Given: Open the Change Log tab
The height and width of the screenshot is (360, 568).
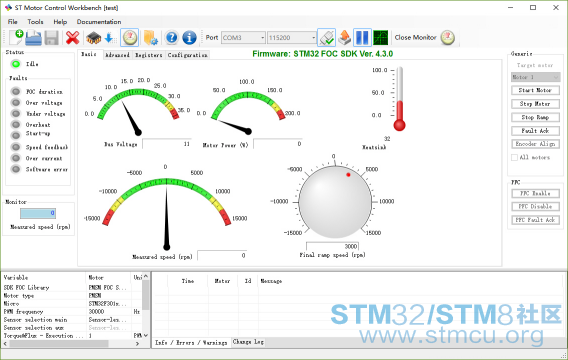Looking at the screenshot, I should pos(248,342).
